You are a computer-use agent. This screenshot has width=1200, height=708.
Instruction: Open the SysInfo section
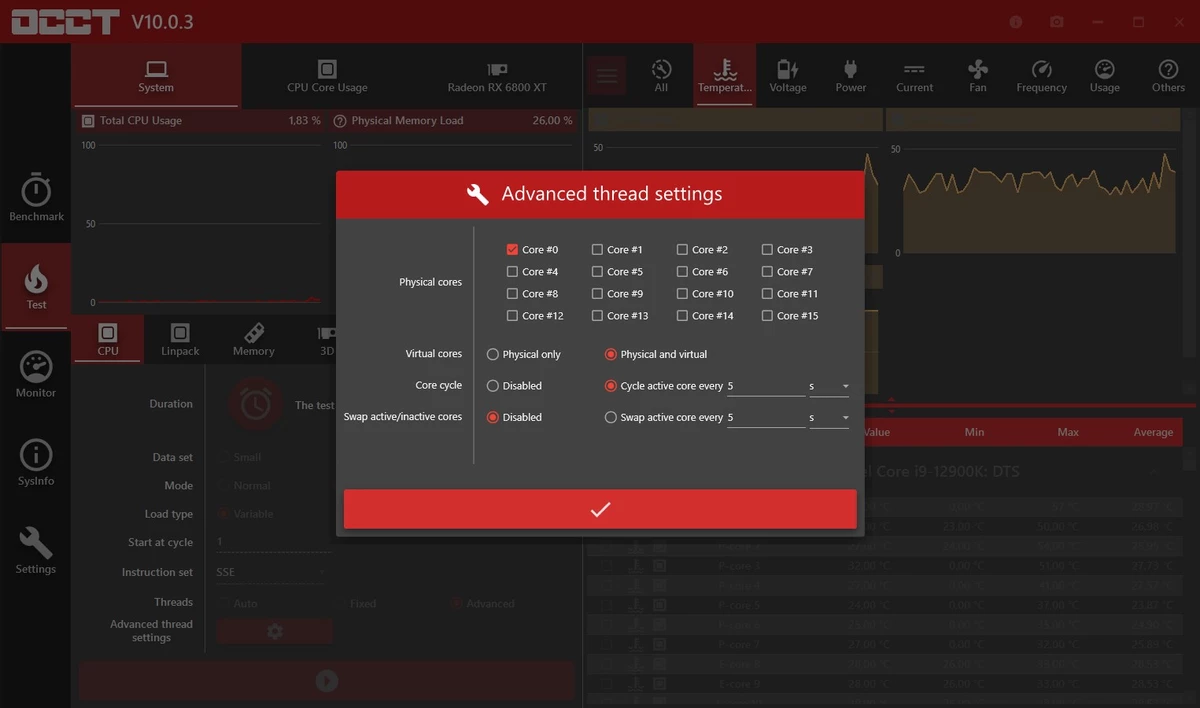tap(36, 462)
